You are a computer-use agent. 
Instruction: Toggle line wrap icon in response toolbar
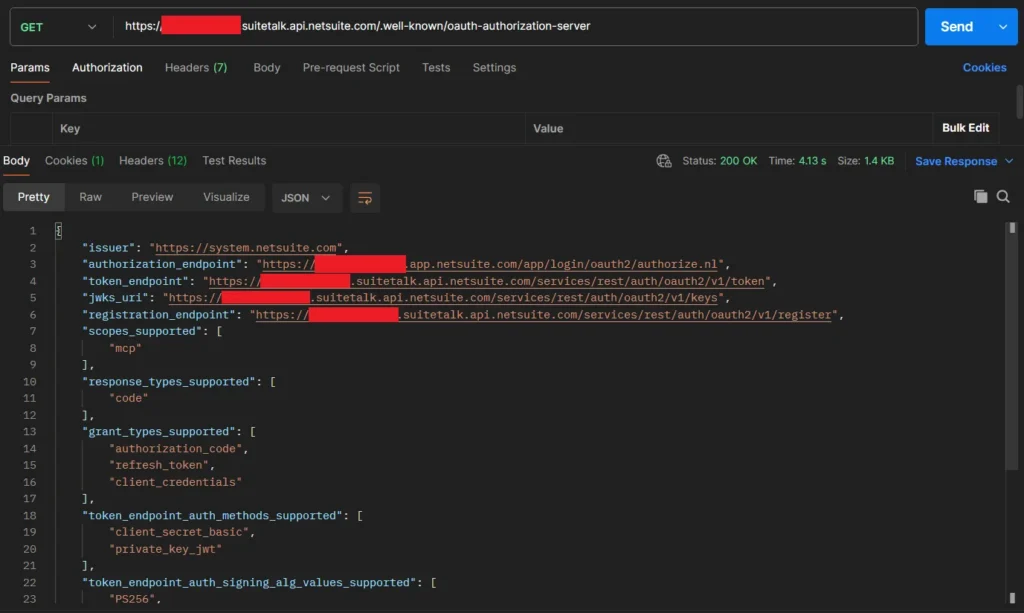[365, 198]
